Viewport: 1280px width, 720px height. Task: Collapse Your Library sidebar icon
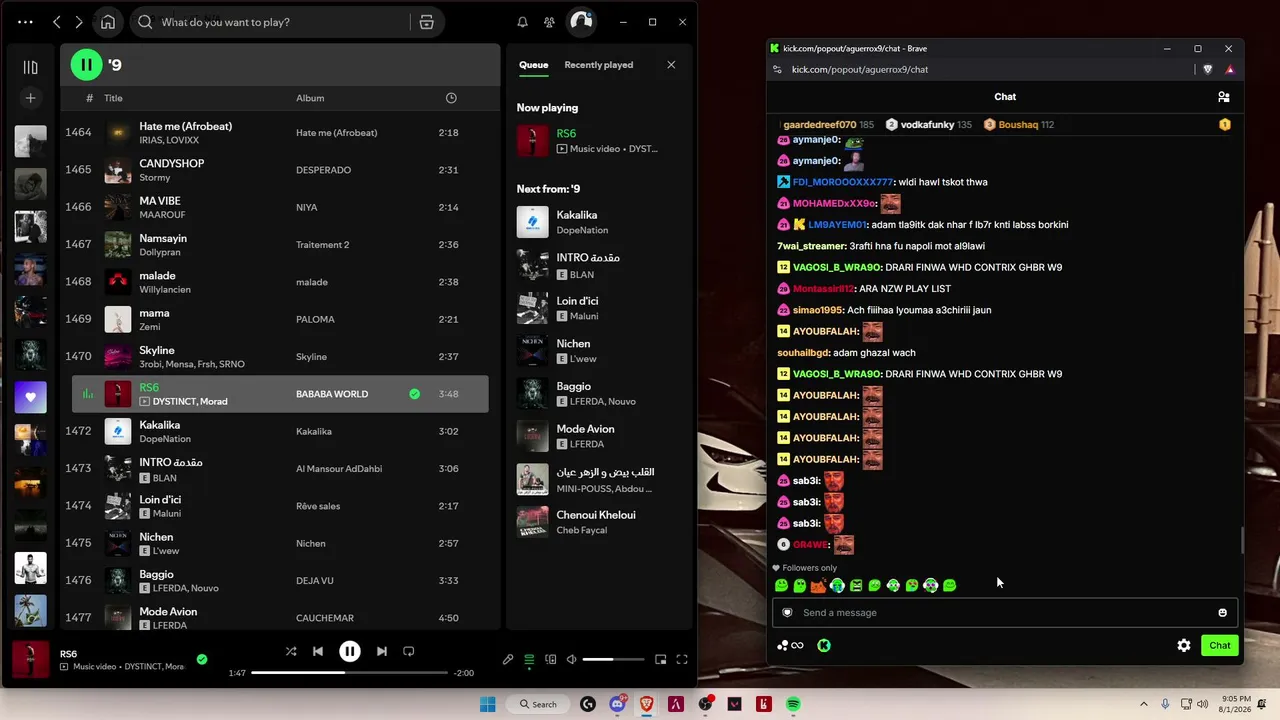point(30,67)
